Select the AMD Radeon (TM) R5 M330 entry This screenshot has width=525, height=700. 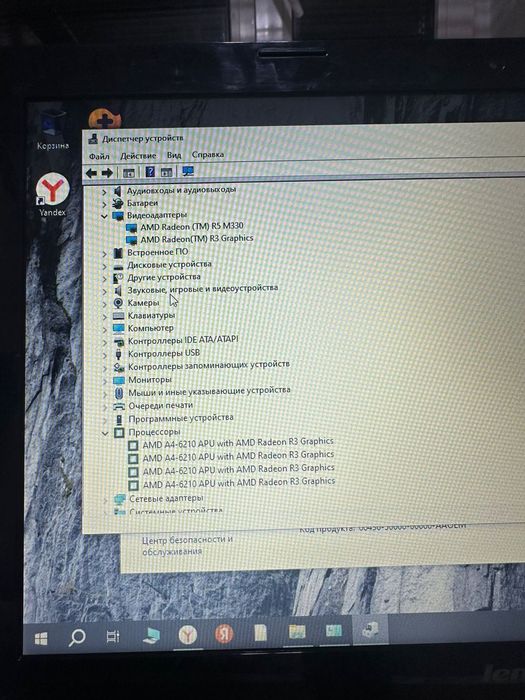click(192, 226)
